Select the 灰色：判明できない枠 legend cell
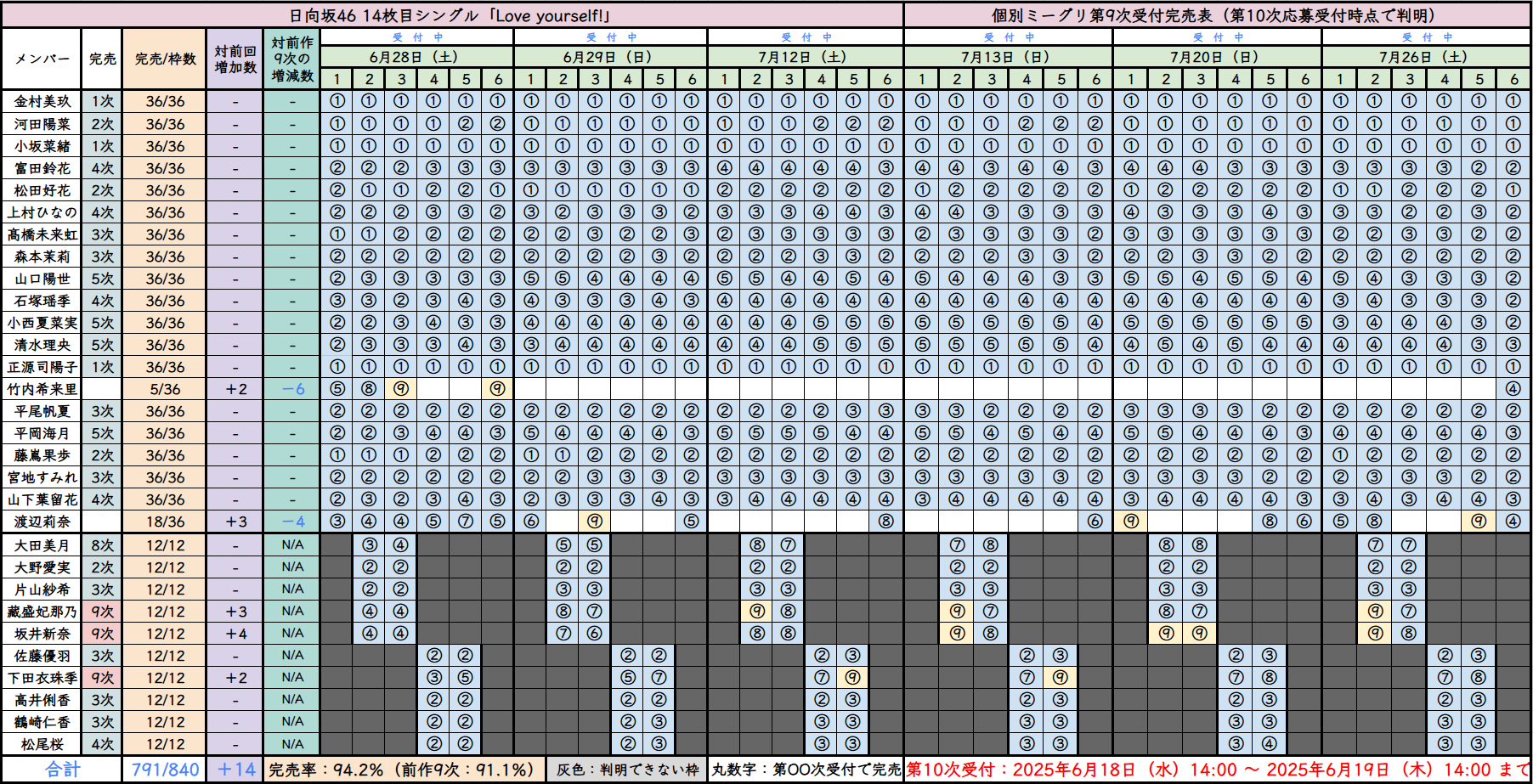Image resolution: width=1533 pixels, height=784 pixels. (627, 770)
